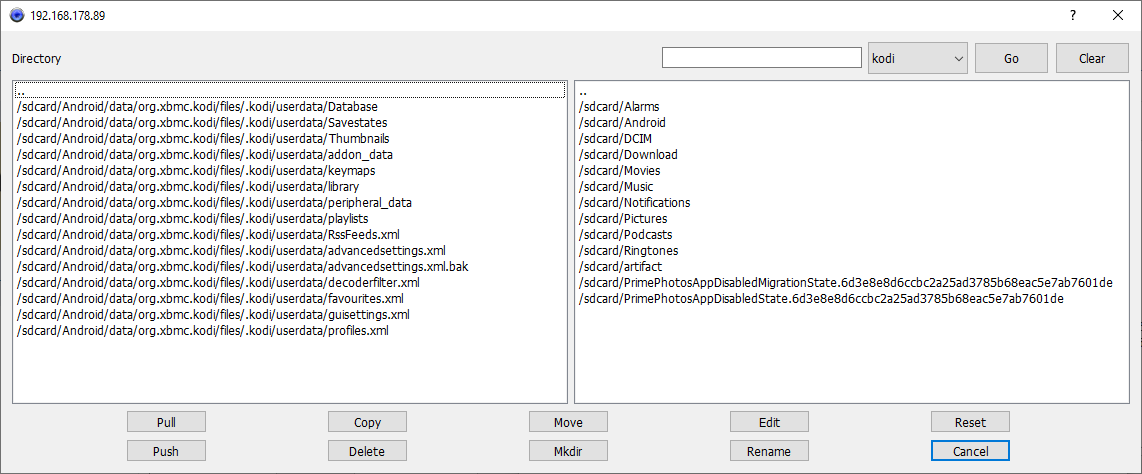Select the userdata/addon_data entry
The width and height of the screenshot is (1142, 474).
[x=290, y=155]
